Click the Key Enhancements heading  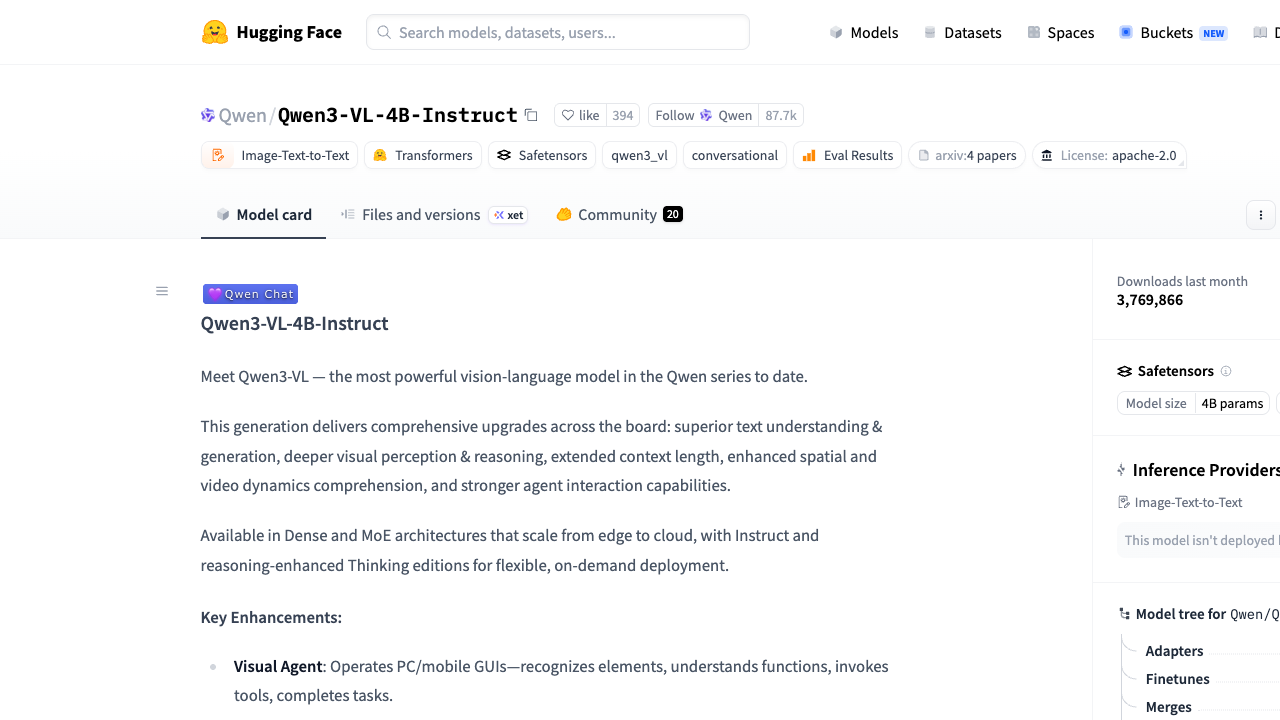[271, 617]
